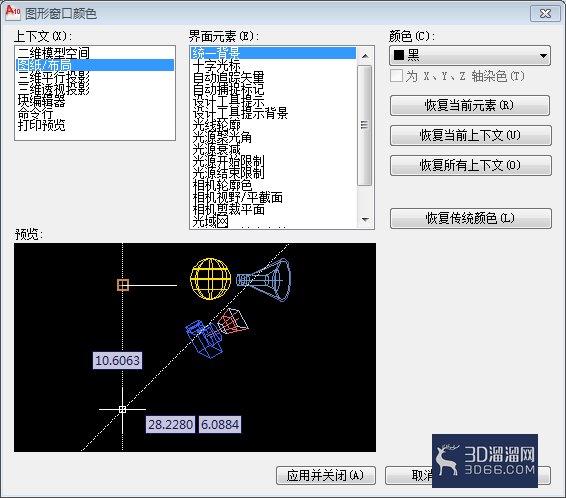The height and width of the screenshot is (498, 566).
Task: Select 三维透视投影 context item
Action: (x=95, y=89)
